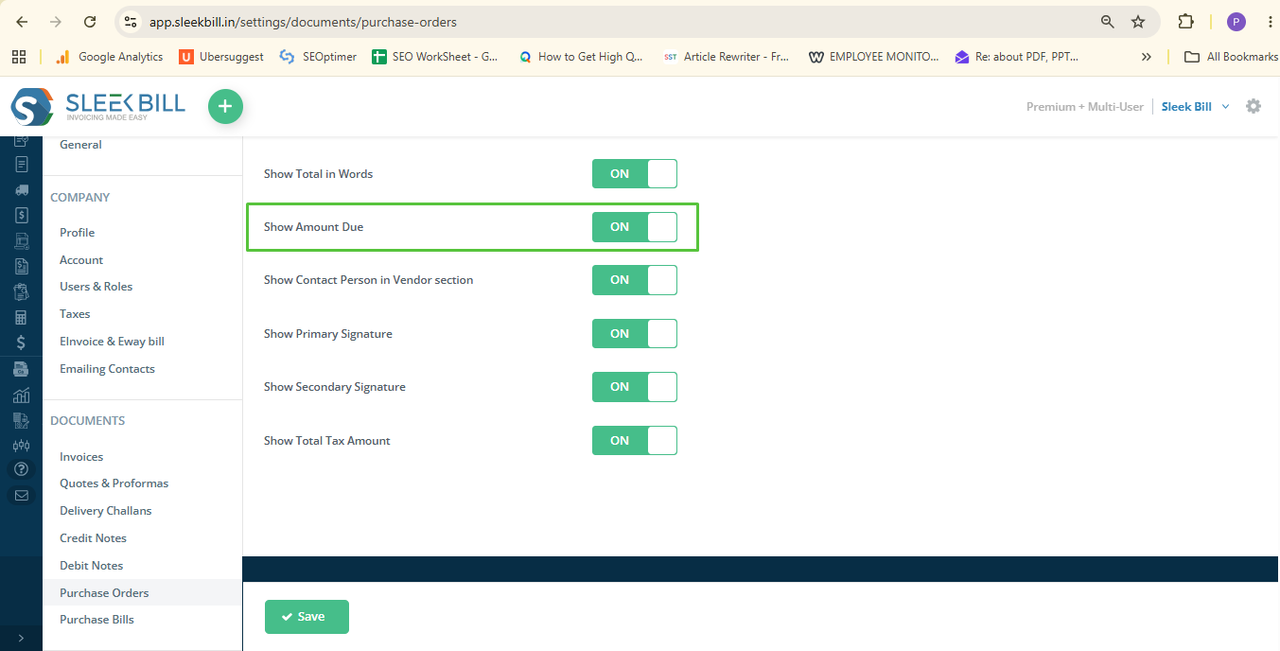Viewport: 1280px width, 651px height.
Task: Click the green plus create-new button
Action: [x=225, y=106]
